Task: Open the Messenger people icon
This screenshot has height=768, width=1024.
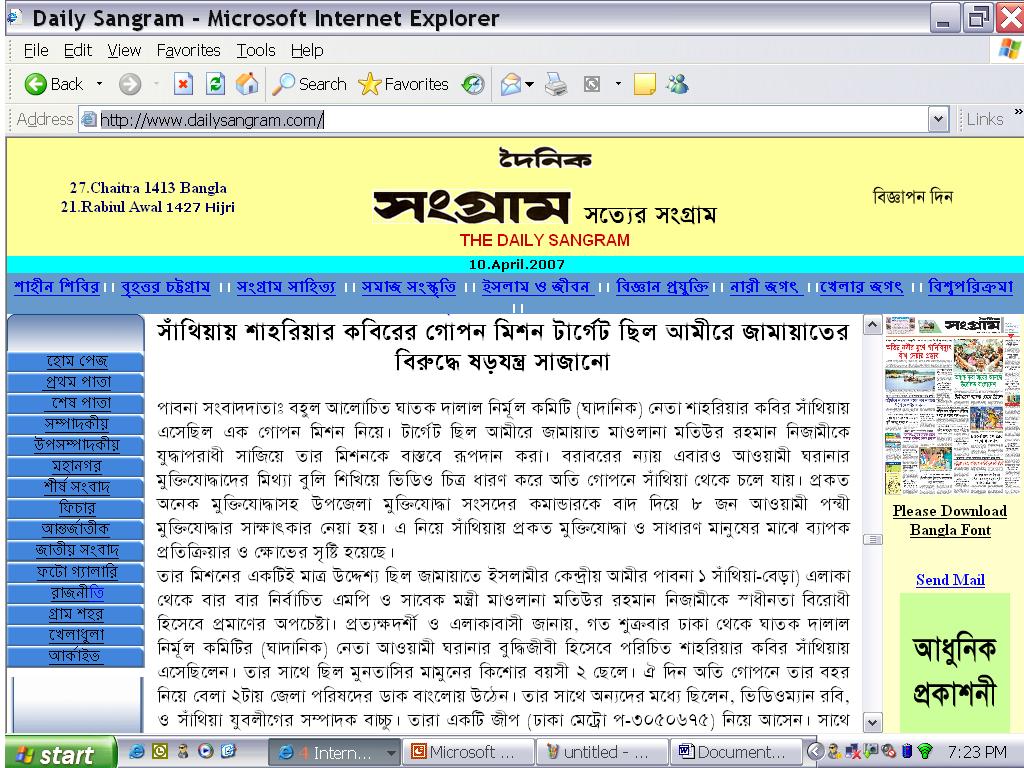Action: pyautogui.click(x=678, y=84)
